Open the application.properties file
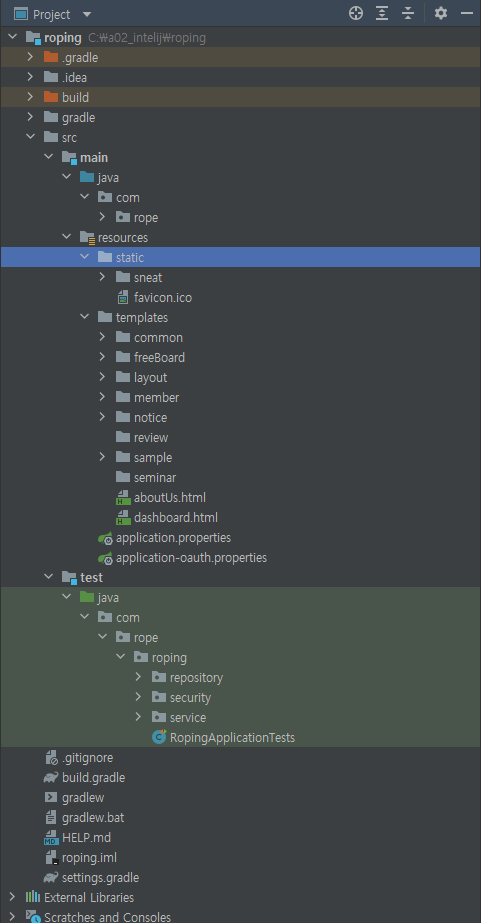Image resolution: width=481 pixels, height=923 pixels. 173,538
